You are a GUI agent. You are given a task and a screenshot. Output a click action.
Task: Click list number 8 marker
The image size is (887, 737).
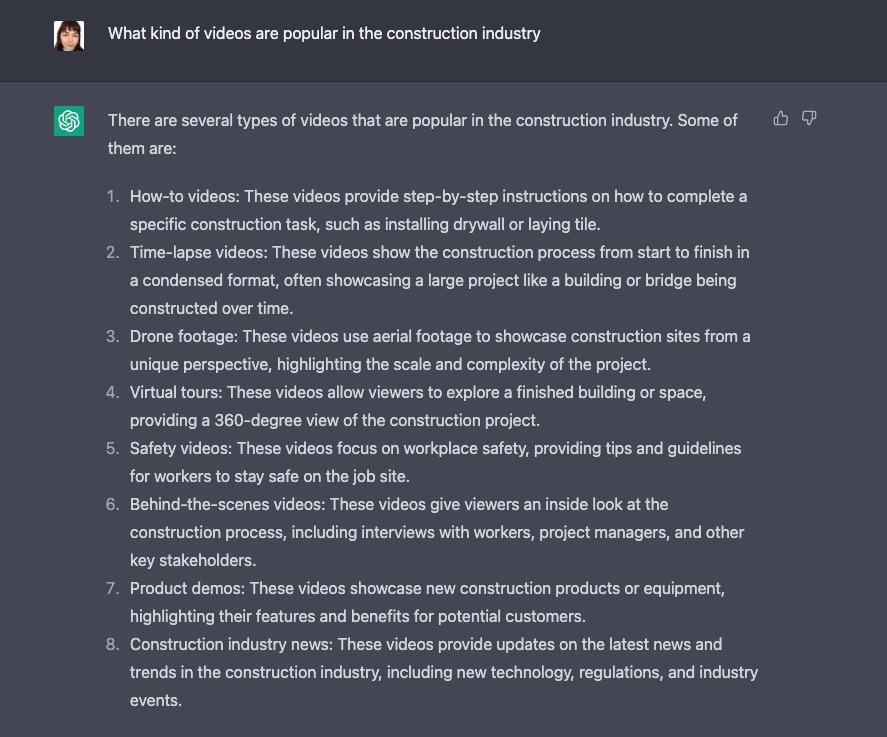113,644
